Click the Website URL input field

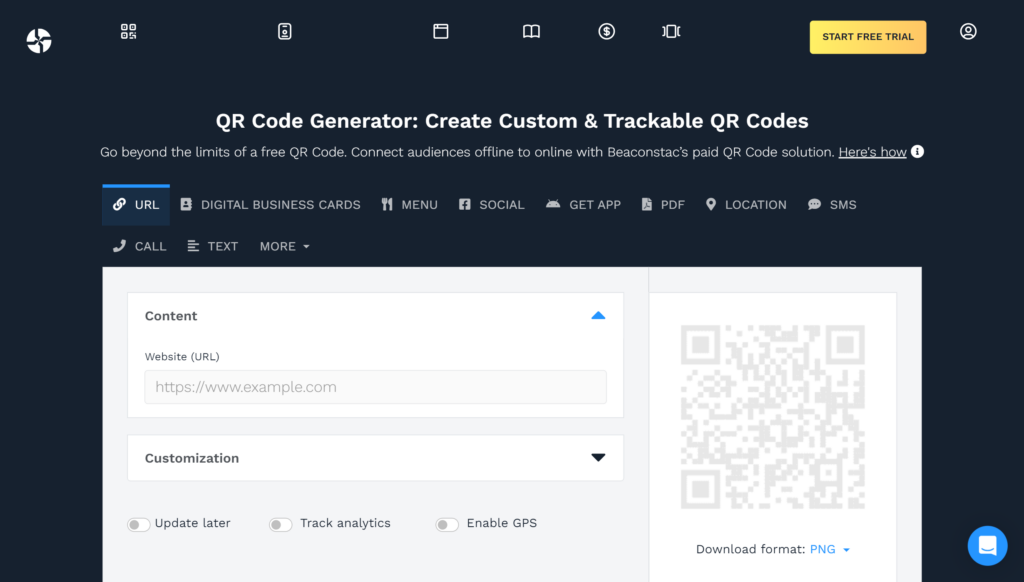(x=375, y=387)
